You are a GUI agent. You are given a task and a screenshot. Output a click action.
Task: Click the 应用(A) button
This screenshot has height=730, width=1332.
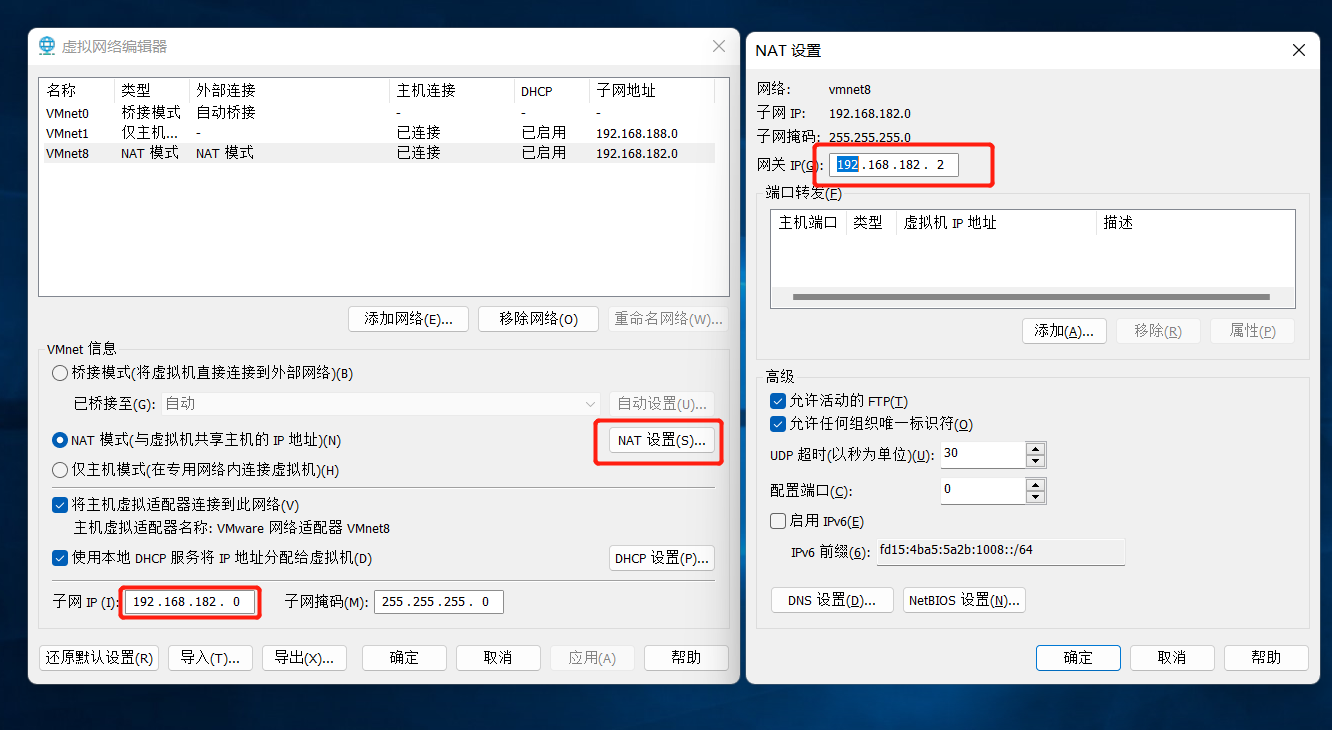pyautogui.click(x=592, y=658)
